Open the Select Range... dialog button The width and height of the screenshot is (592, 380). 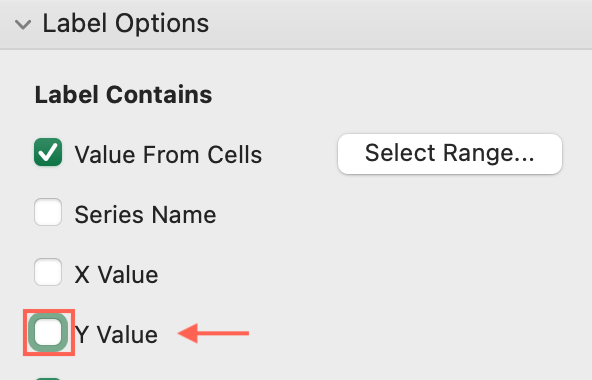click(450, 154)
